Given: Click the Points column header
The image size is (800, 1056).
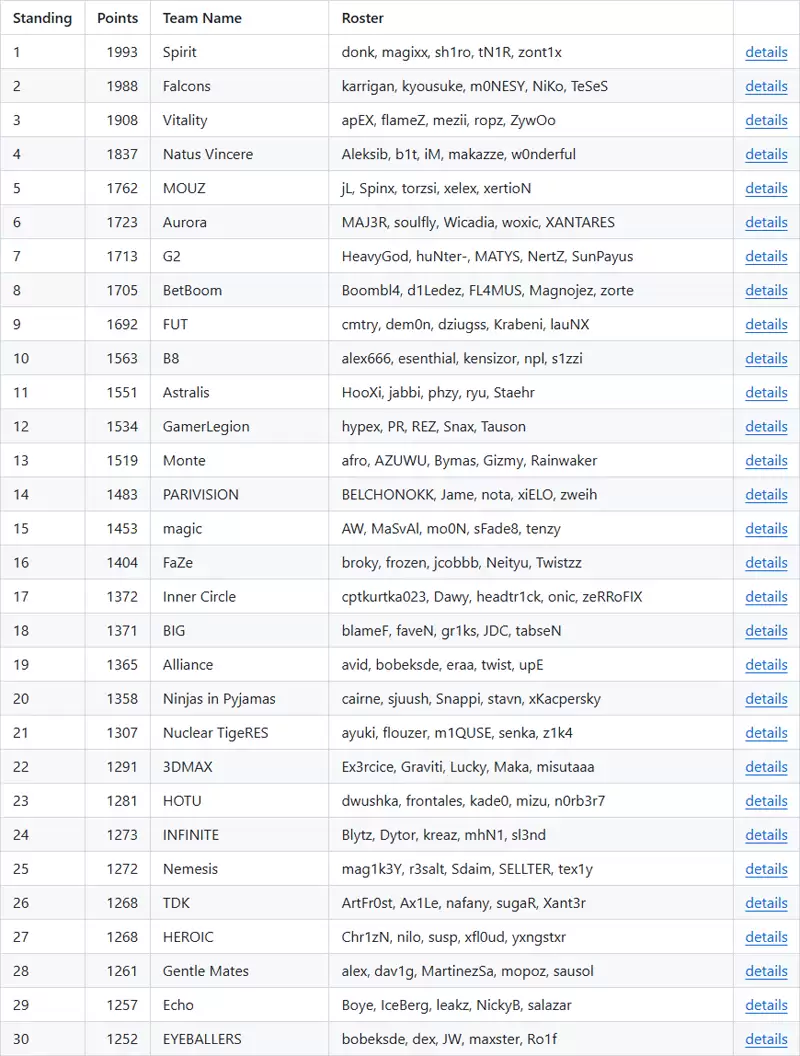Looking at the screenshot, I should click(117, 18).
